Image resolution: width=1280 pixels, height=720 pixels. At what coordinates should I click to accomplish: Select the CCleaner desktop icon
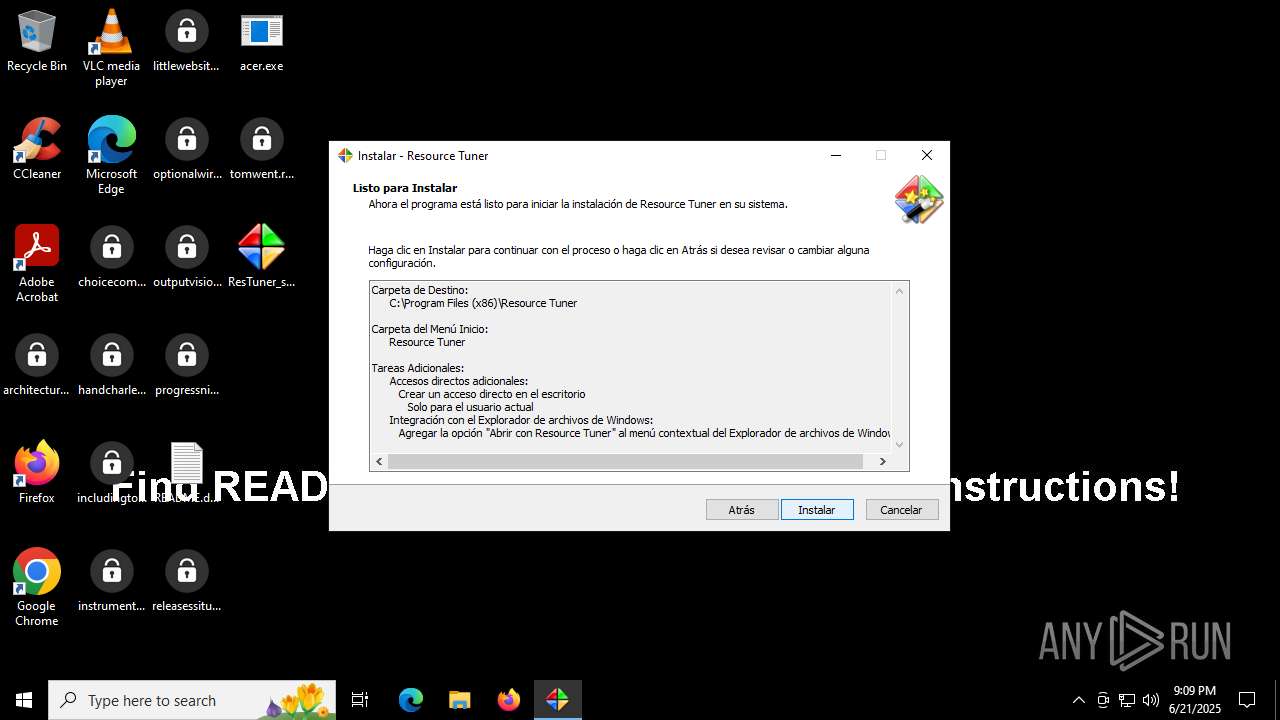click(37, 150)
